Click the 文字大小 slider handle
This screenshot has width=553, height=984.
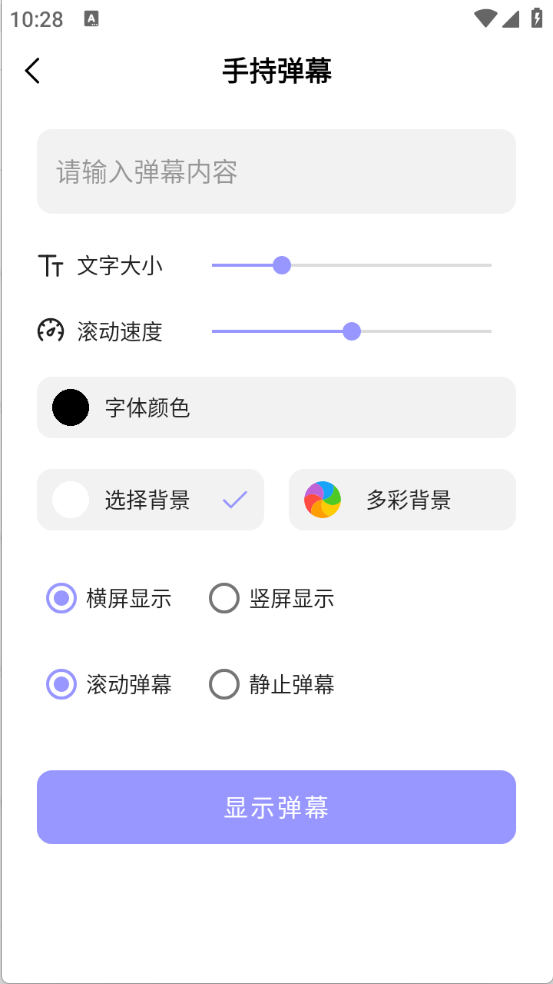click(x=282, y=265)
